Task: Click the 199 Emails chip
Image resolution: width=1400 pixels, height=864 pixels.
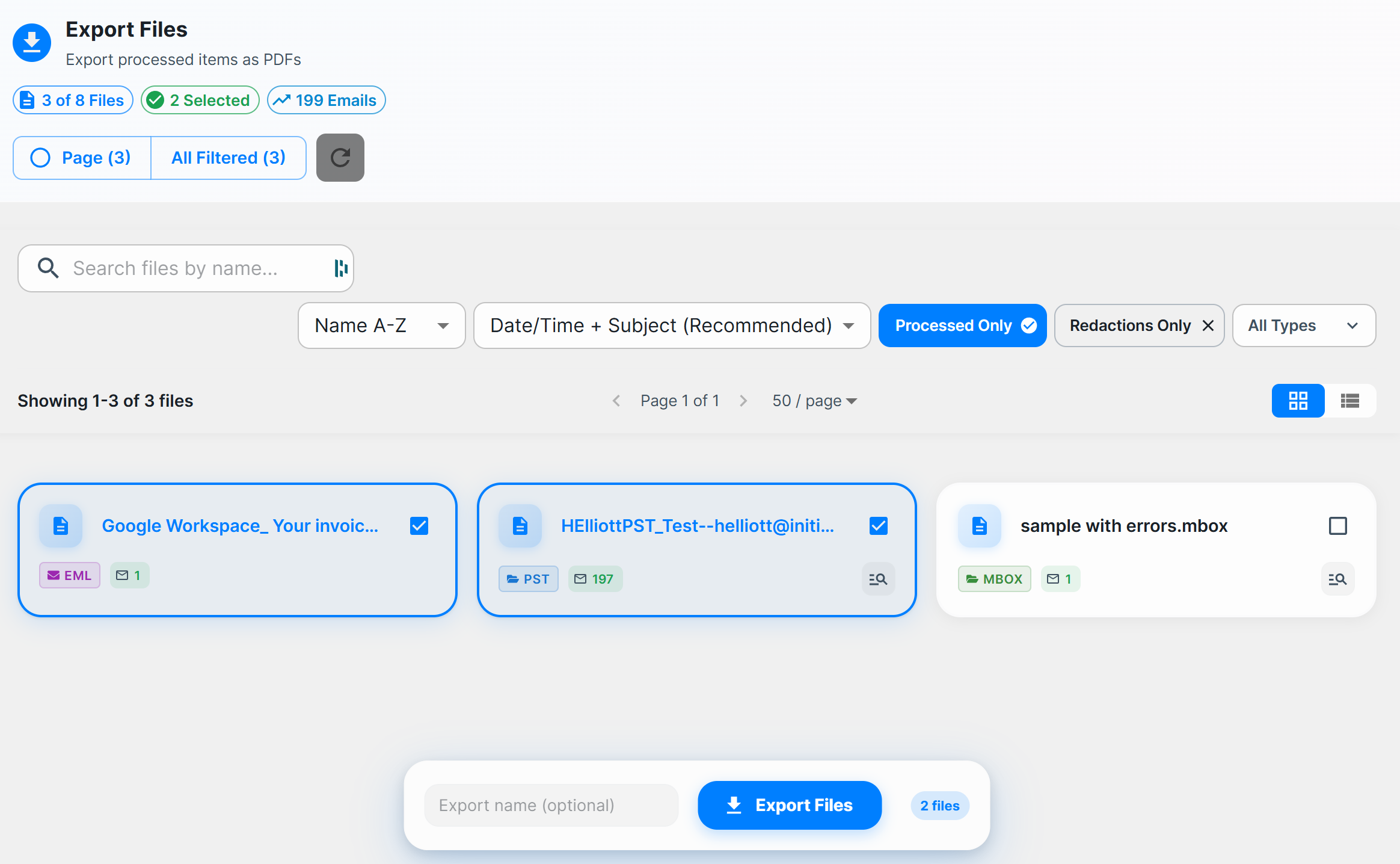Action: point(327,100)
